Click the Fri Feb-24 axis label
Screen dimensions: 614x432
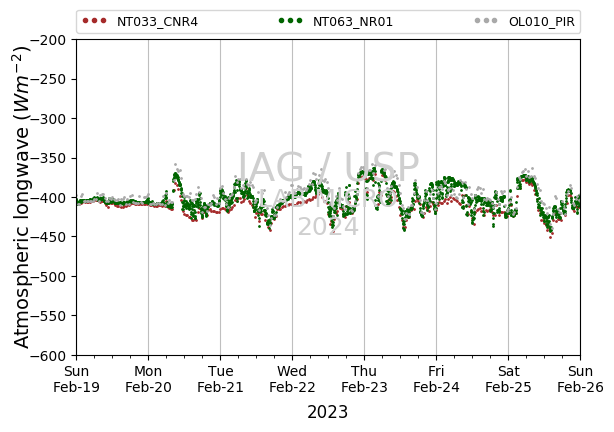(x=436, y=379)
